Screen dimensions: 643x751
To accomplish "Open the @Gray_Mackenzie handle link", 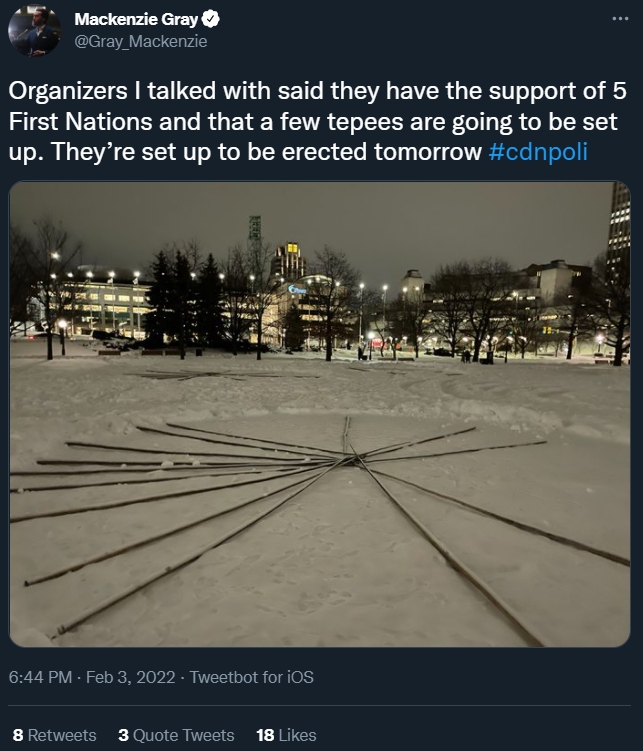I will [x=141, y=42].
